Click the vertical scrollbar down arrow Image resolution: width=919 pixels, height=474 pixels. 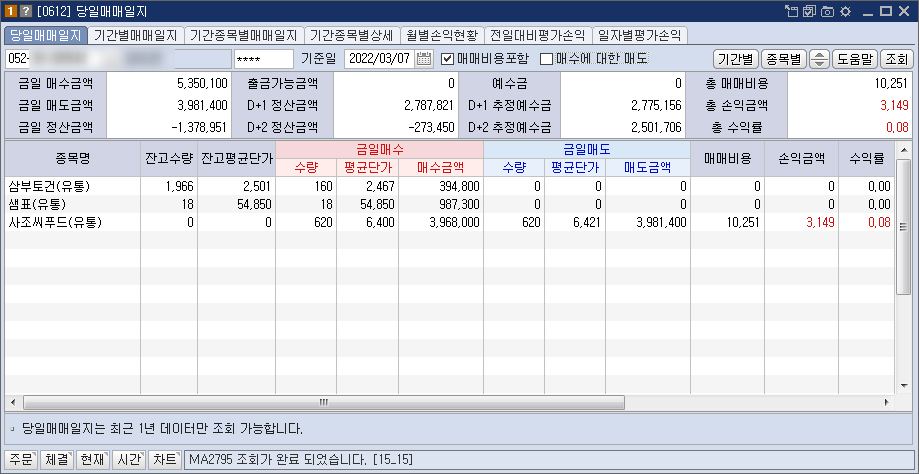coord(903,386)
